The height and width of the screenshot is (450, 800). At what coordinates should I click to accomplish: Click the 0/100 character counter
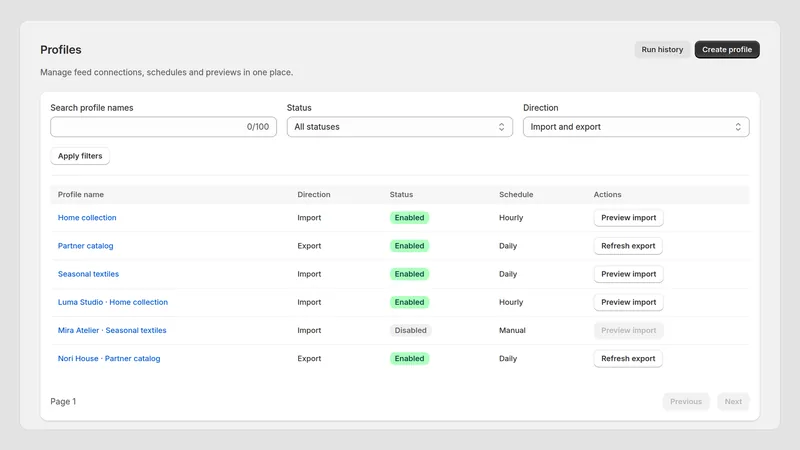[x=258, y=127]
